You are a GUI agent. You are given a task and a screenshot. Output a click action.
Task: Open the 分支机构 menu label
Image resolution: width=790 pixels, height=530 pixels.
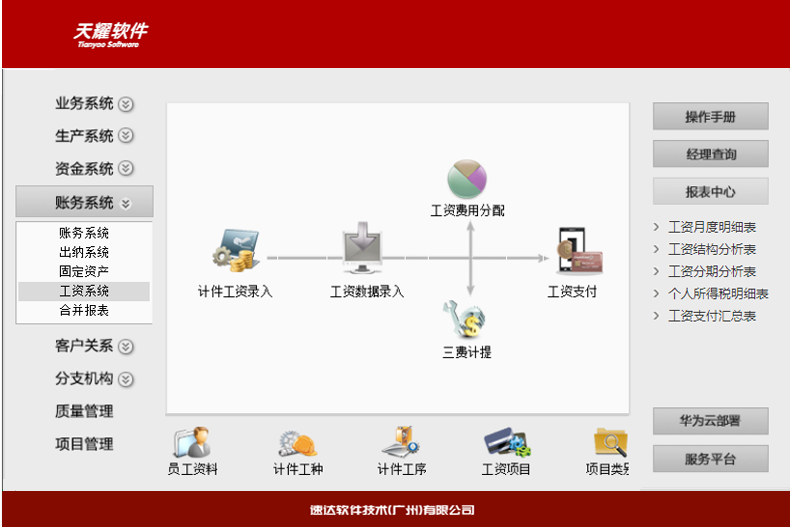tap(84, 378)
